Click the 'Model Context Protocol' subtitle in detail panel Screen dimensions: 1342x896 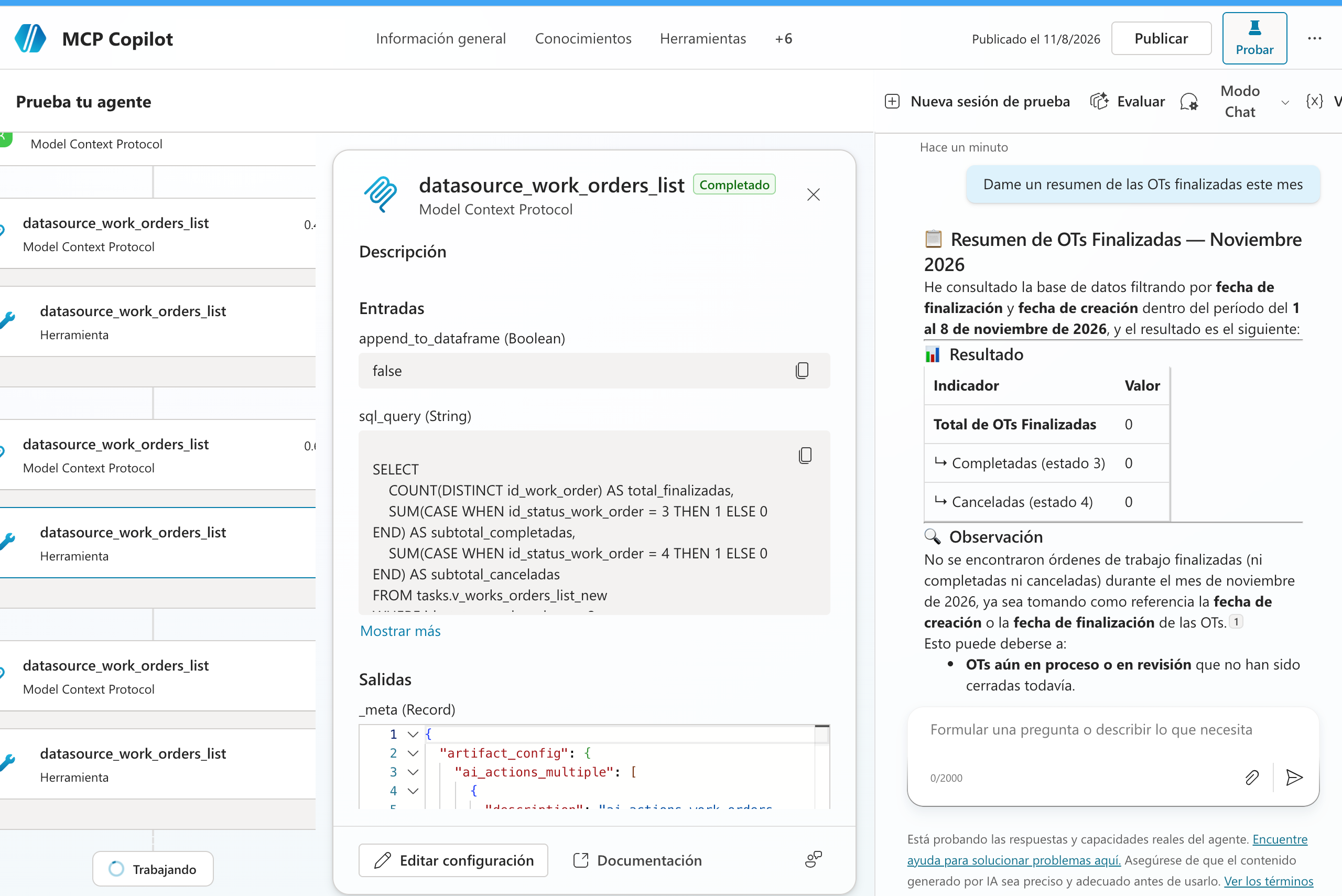point(495,209)
